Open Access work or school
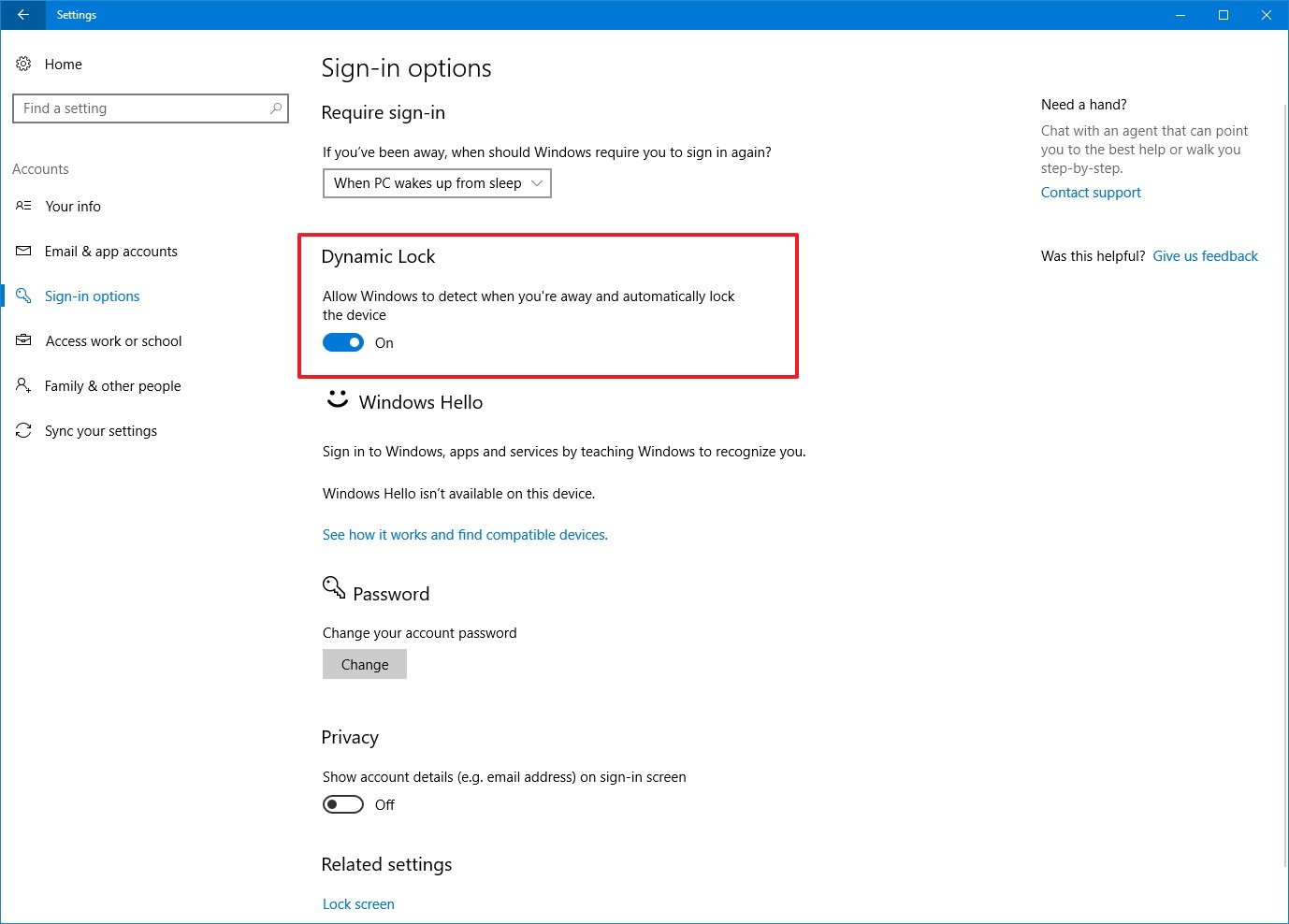Image resolution: width=1289 pixels, height=924 pixels. (114, 340)
